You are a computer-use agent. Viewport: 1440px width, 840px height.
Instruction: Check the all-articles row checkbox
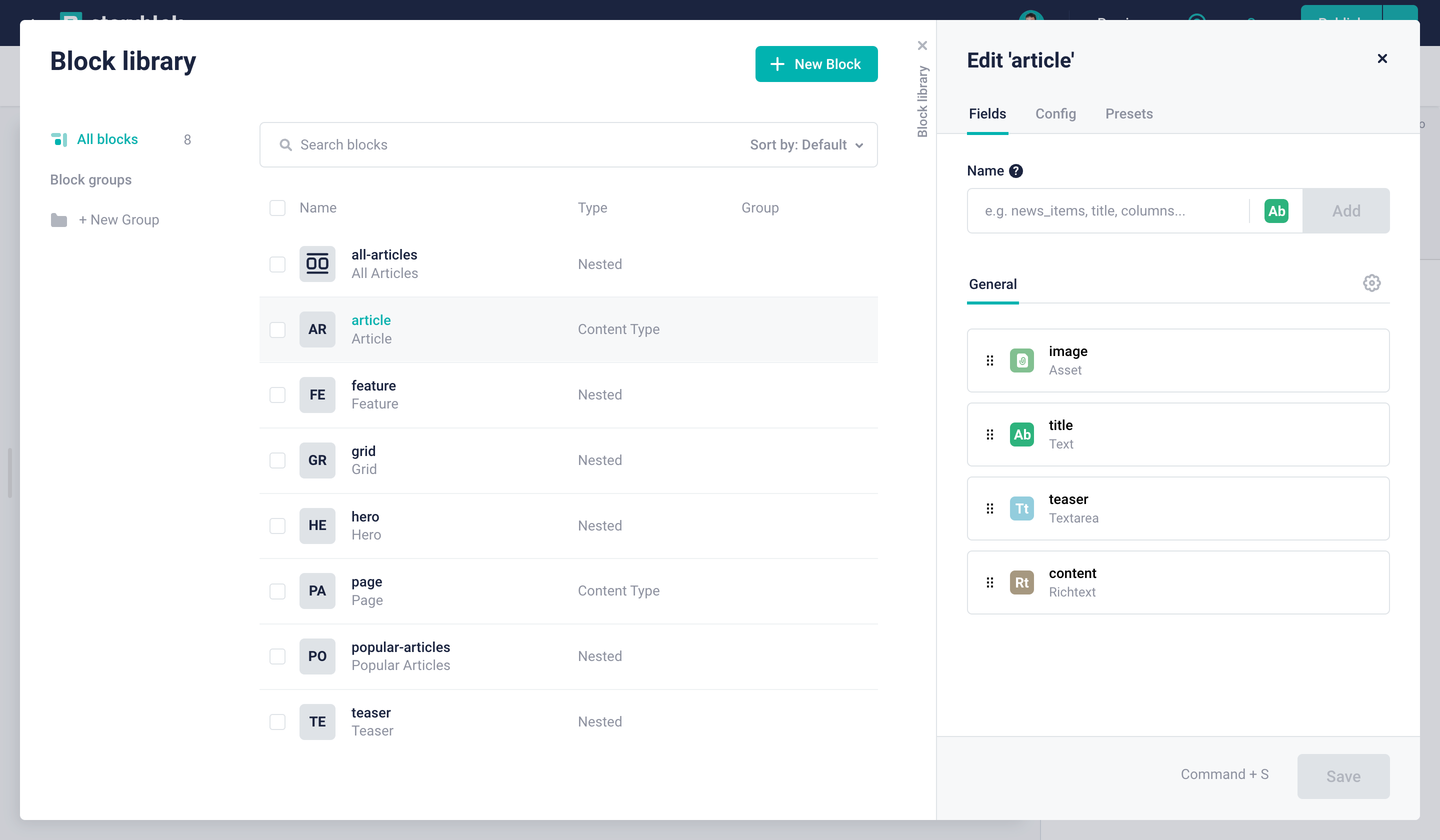click(277, 264)
